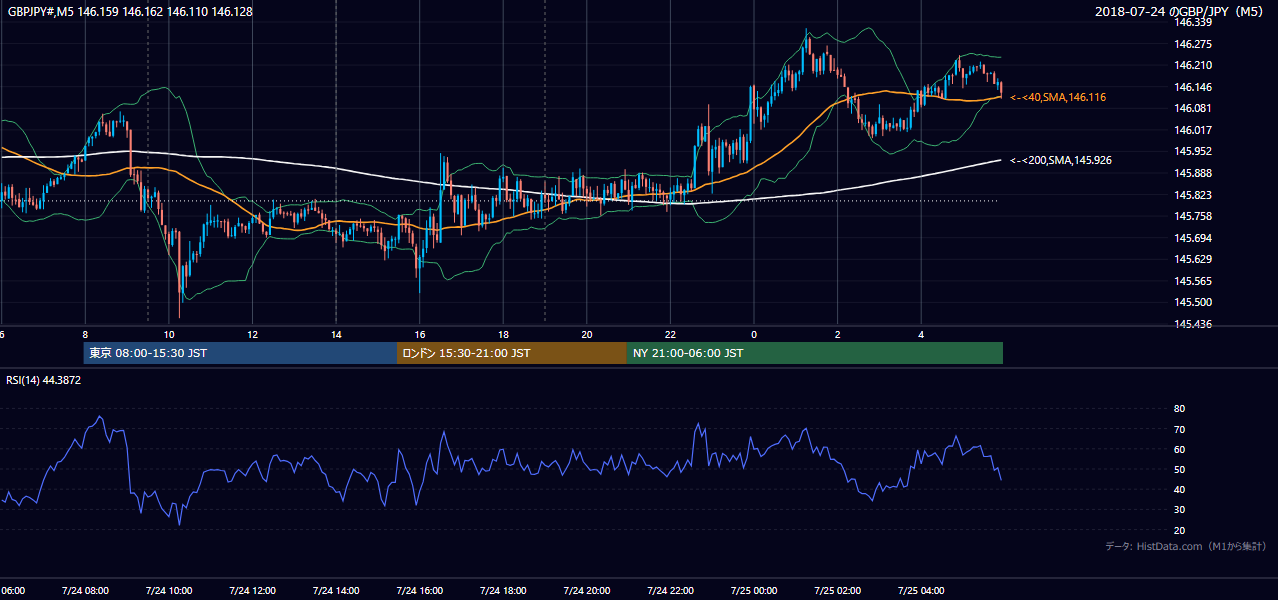Click the 7/25 04:00 time axis label

click(921, 590)
